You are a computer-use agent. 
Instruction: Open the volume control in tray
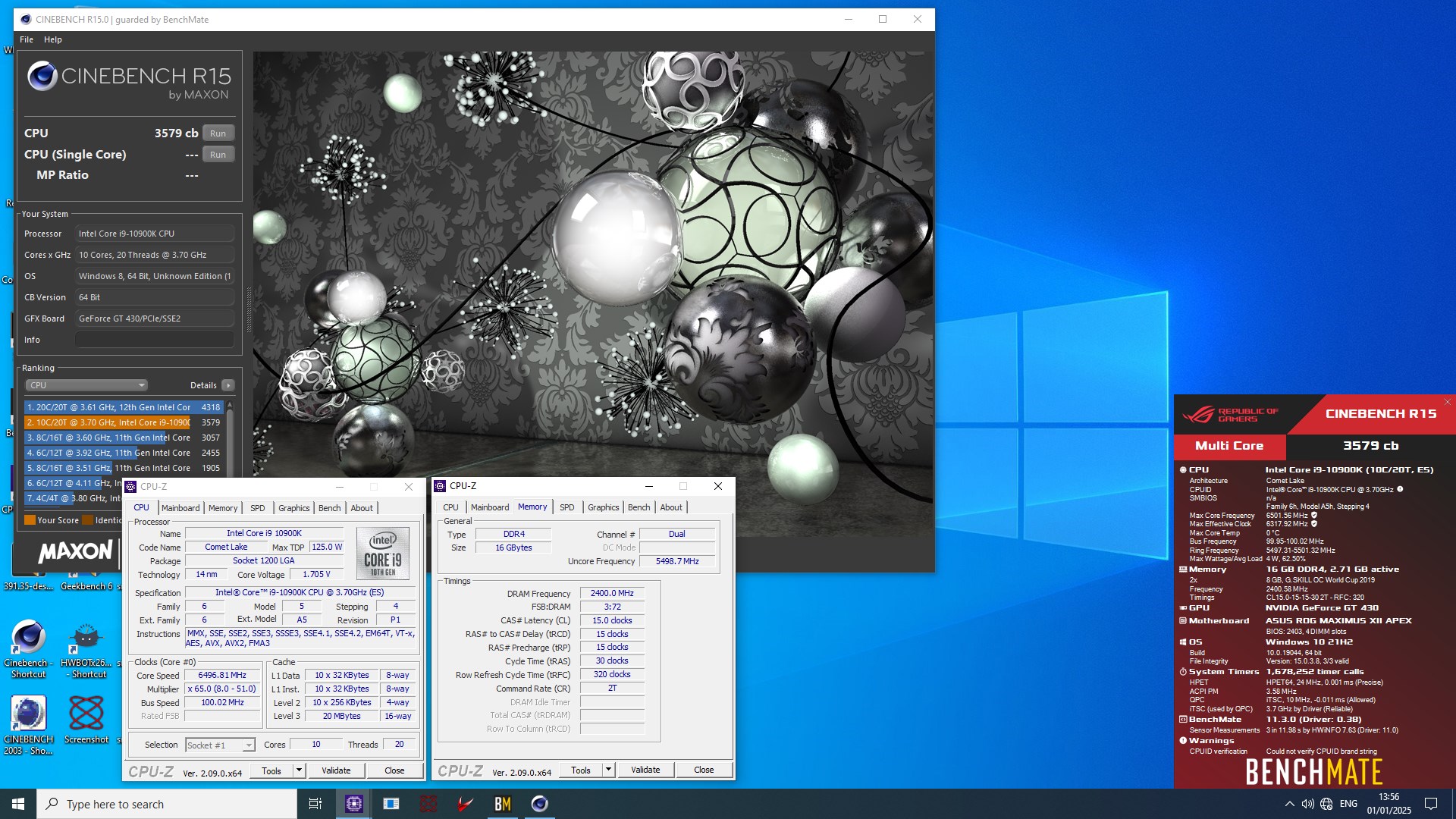(x=1308, y=804)
